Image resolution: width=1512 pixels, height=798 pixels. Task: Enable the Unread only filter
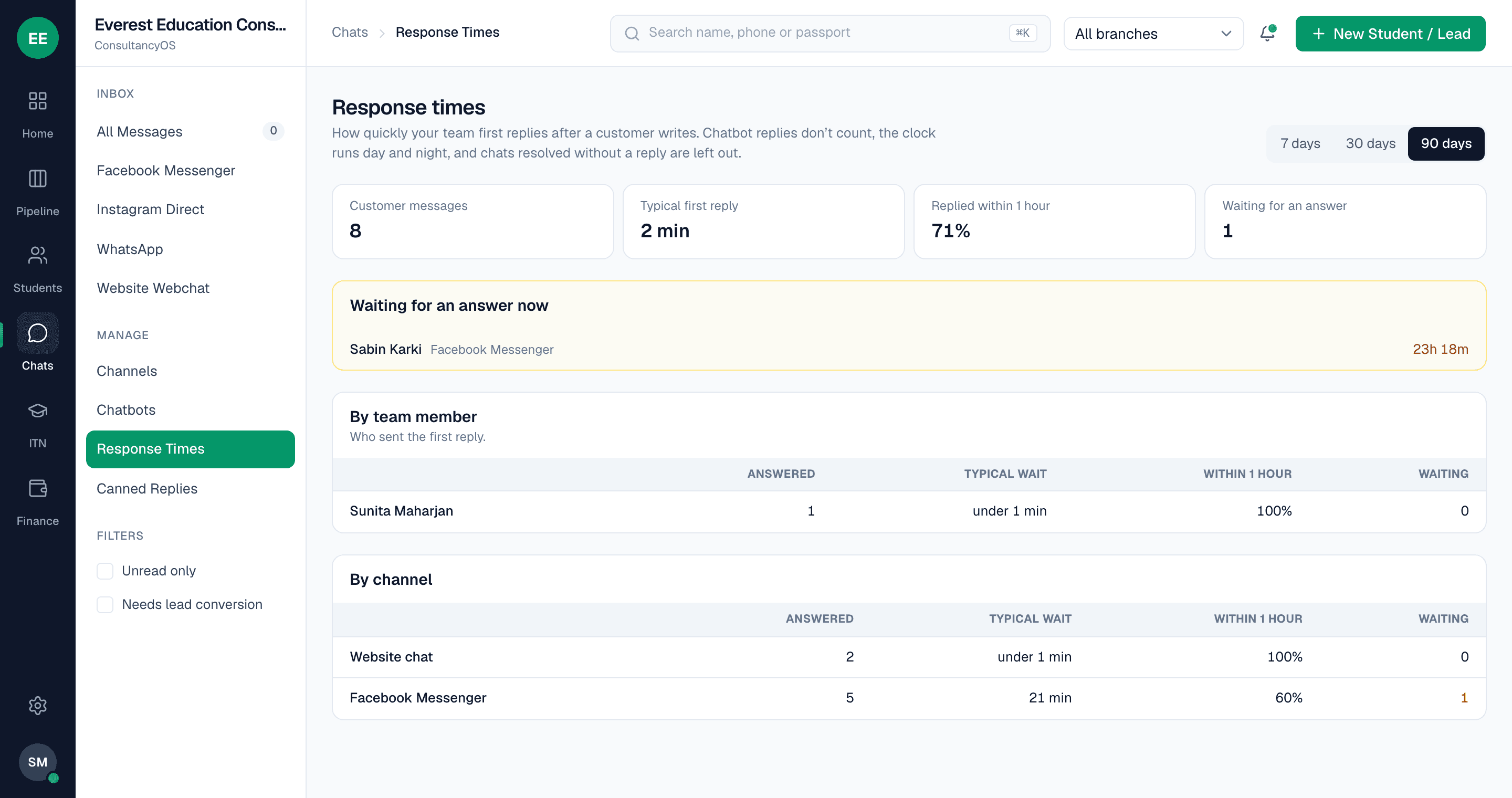[x=105, y=571]
